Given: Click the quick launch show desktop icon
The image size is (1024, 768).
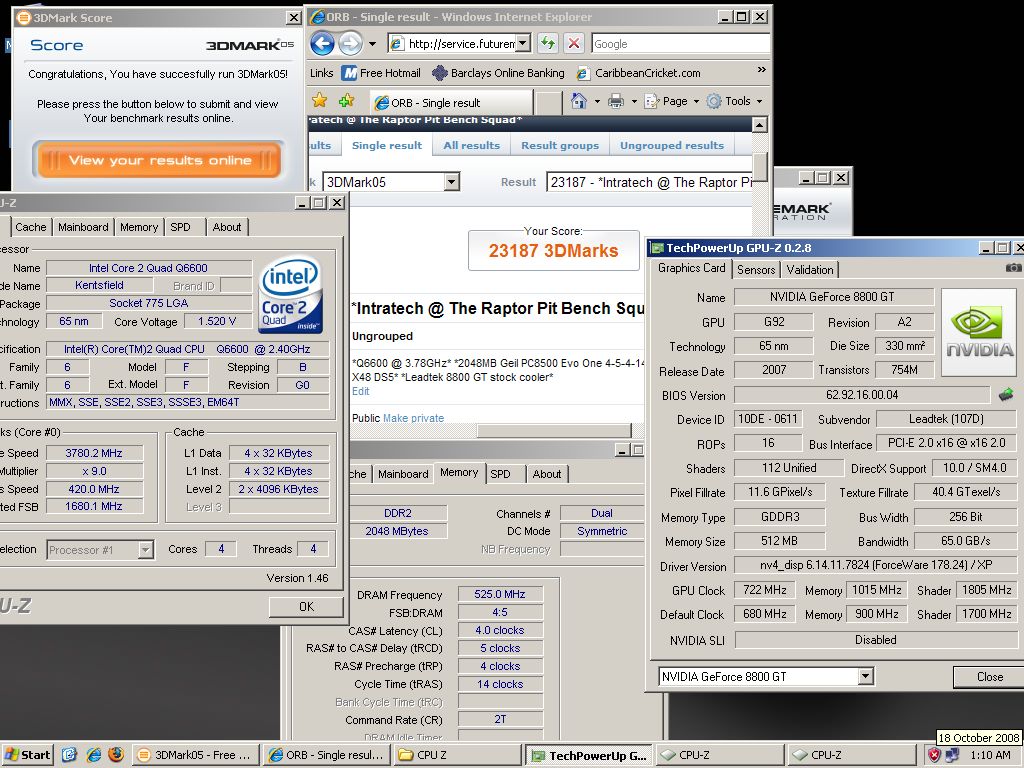Looking at the screenshot, I should click(70, 755).
